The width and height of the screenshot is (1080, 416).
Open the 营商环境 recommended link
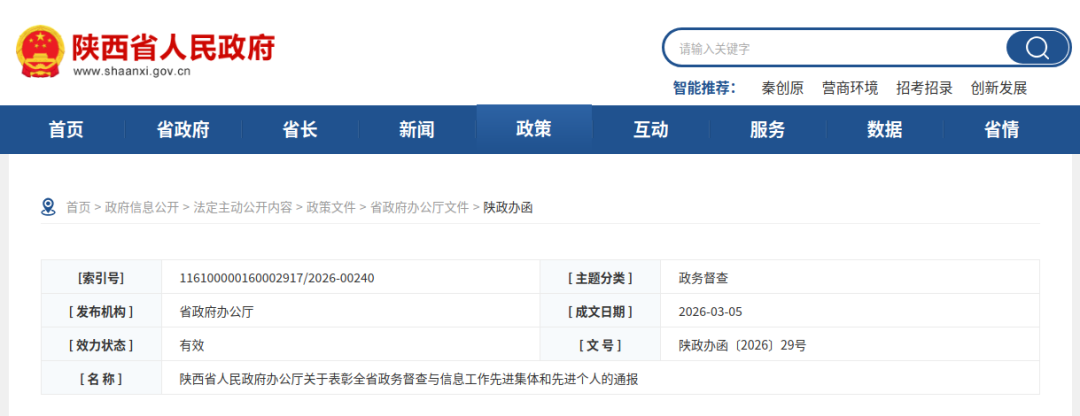click(x=850, y=88)
